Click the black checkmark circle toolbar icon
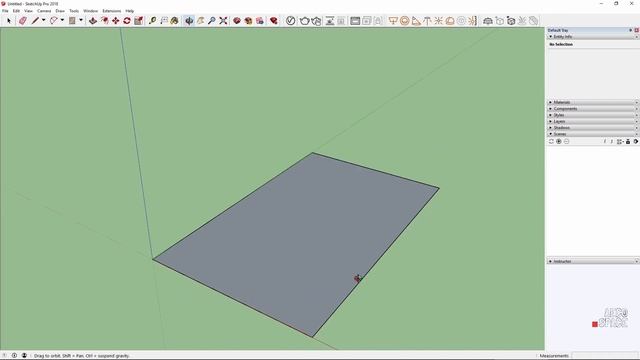The height and width of the screenshot is (360, 640). tap(290, 20)
